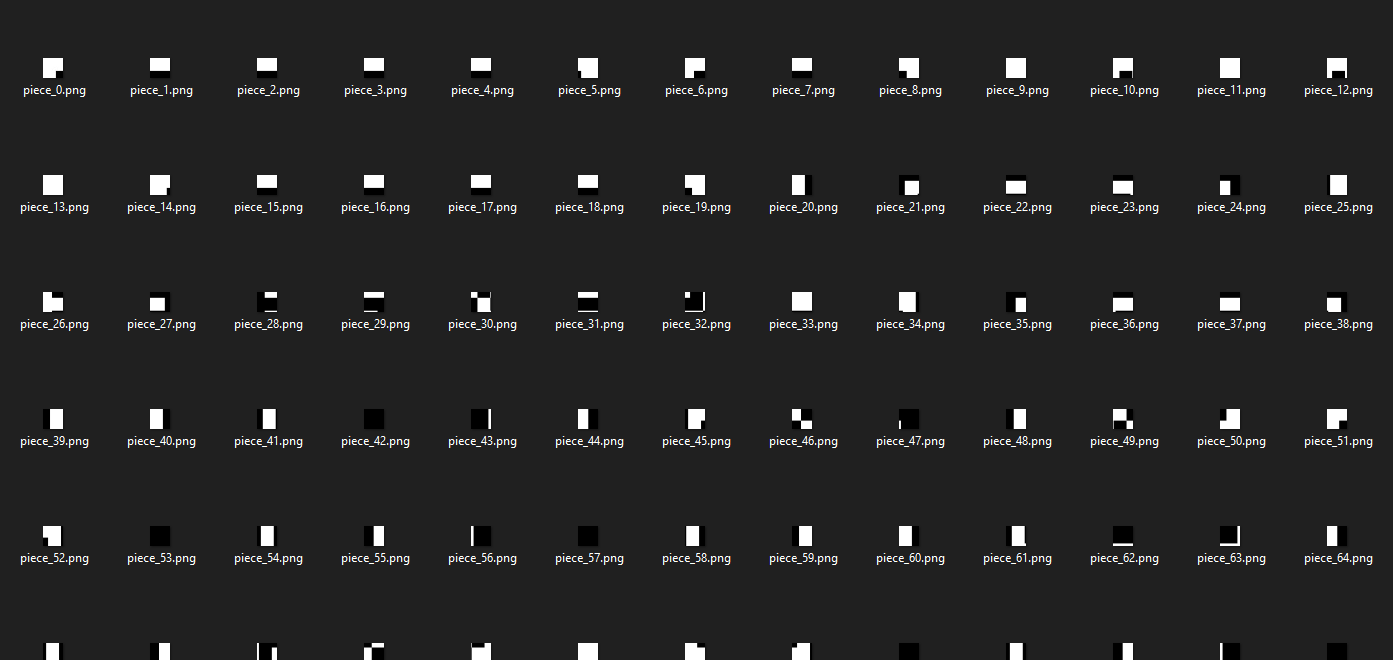Choose the piece_4.png image icon

482,68
